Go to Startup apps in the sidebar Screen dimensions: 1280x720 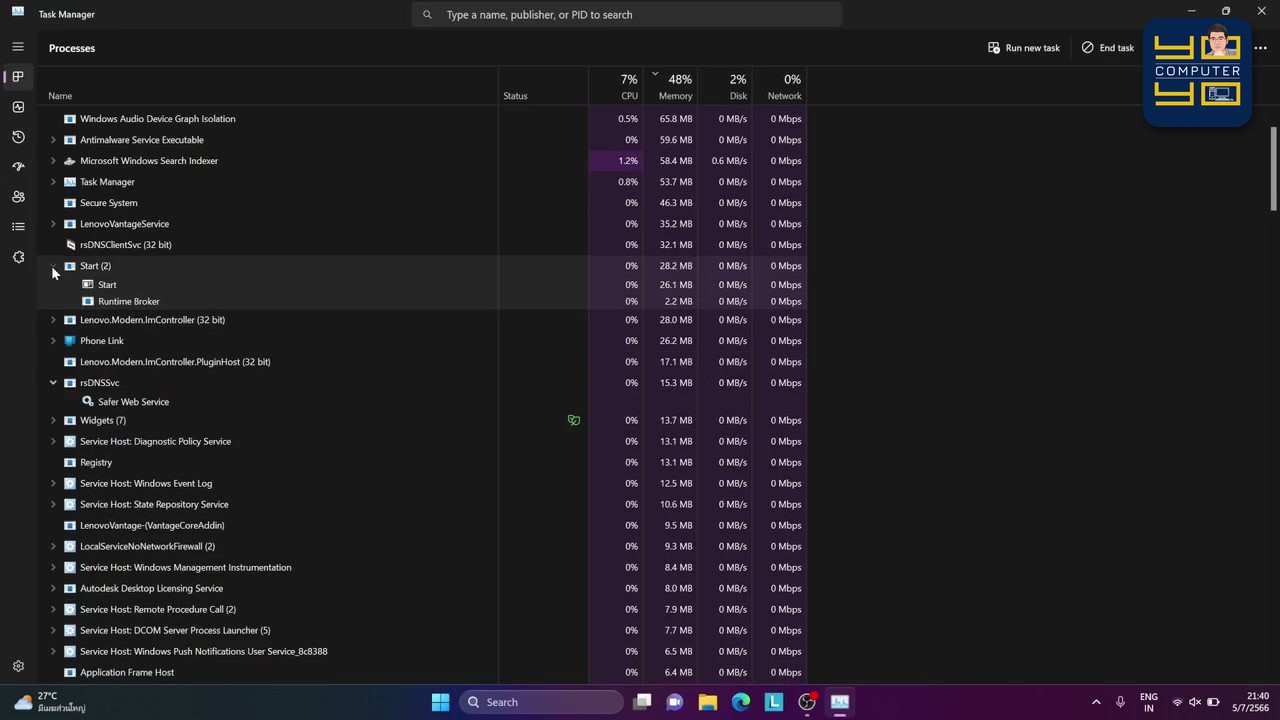(x=18, y=167)
